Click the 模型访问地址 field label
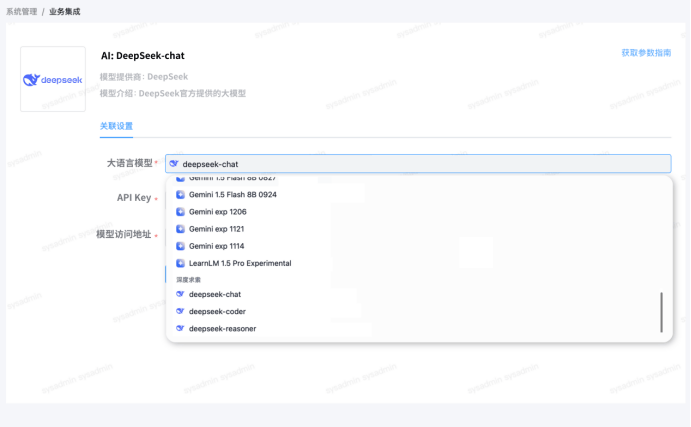 (x=124, y=234)
